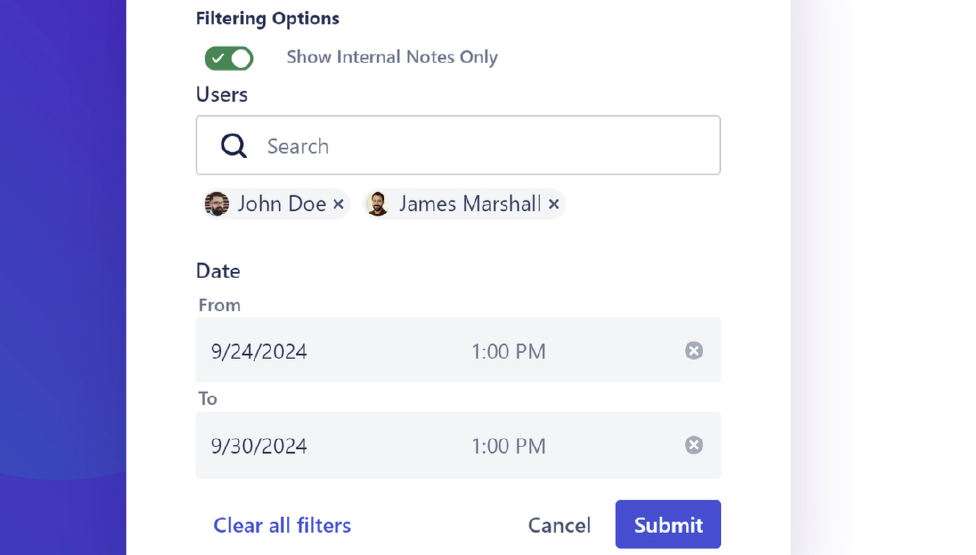Remove John Doe from selected users

(x=339, y=204)
